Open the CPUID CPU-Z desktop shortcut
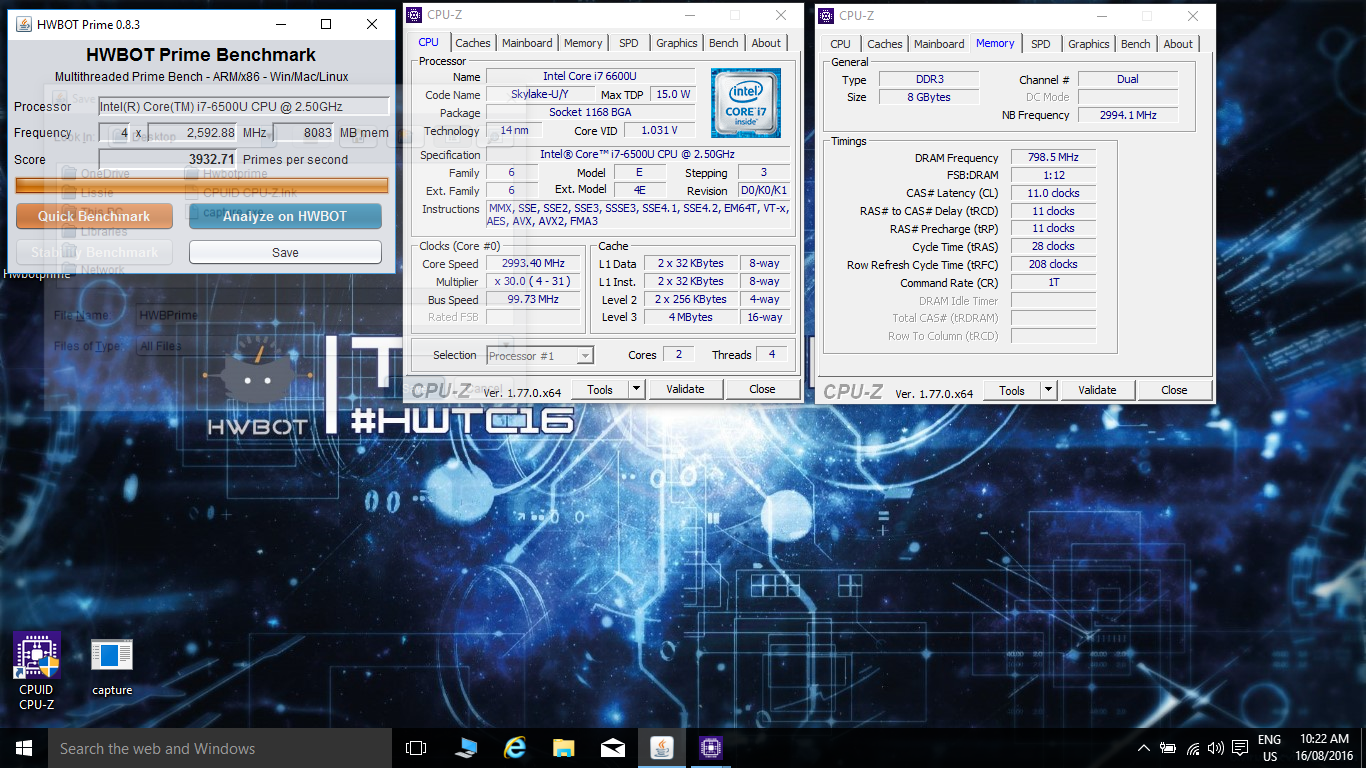Image resolution: width=1366 pixels, height=768 pixels. pyautogui.click(x=36, y=671)
